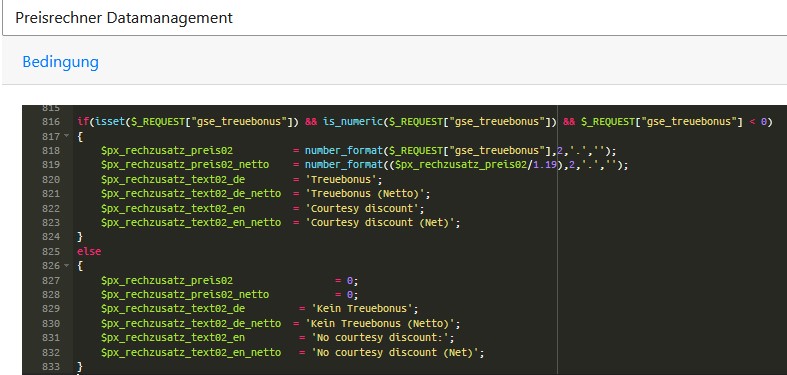Collapse the code block at line 817
Viewport: 787px width, 375px height.
(x=66, y=136)
